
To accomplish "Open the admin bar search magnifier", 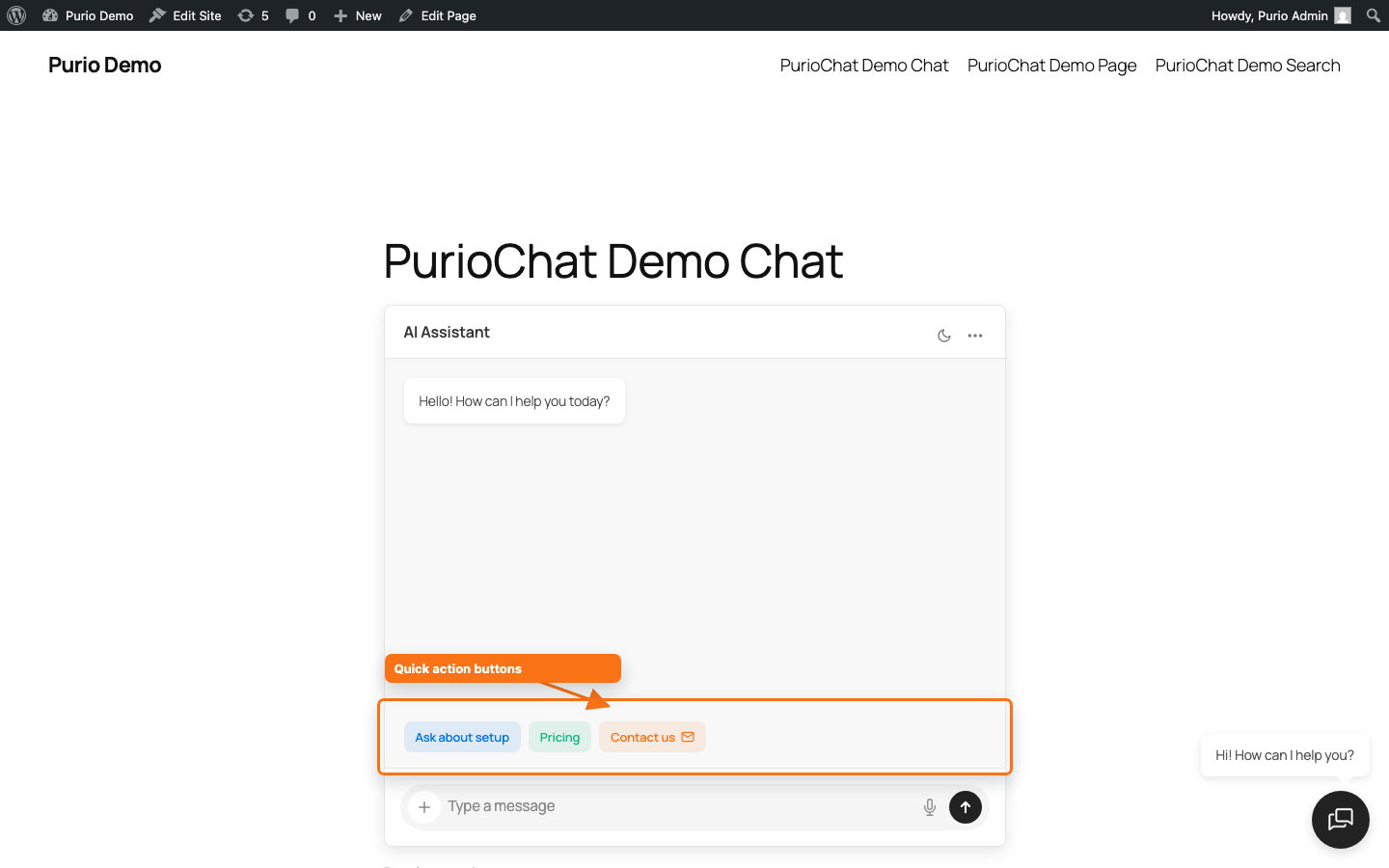I will [1374, 15].
